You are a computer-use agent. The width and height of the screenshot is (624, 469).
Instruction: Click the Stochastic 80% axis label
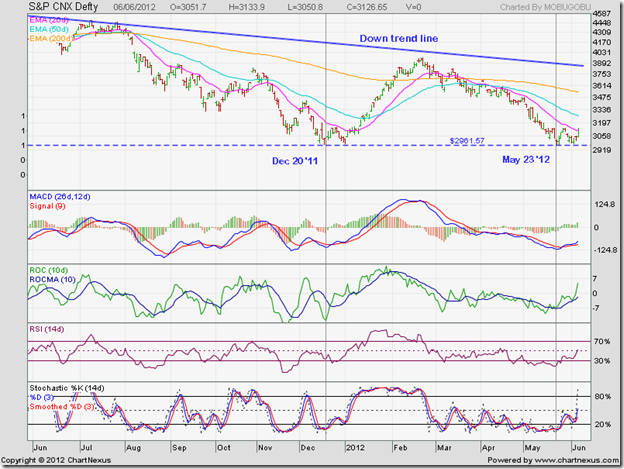[x=603, y=397]
